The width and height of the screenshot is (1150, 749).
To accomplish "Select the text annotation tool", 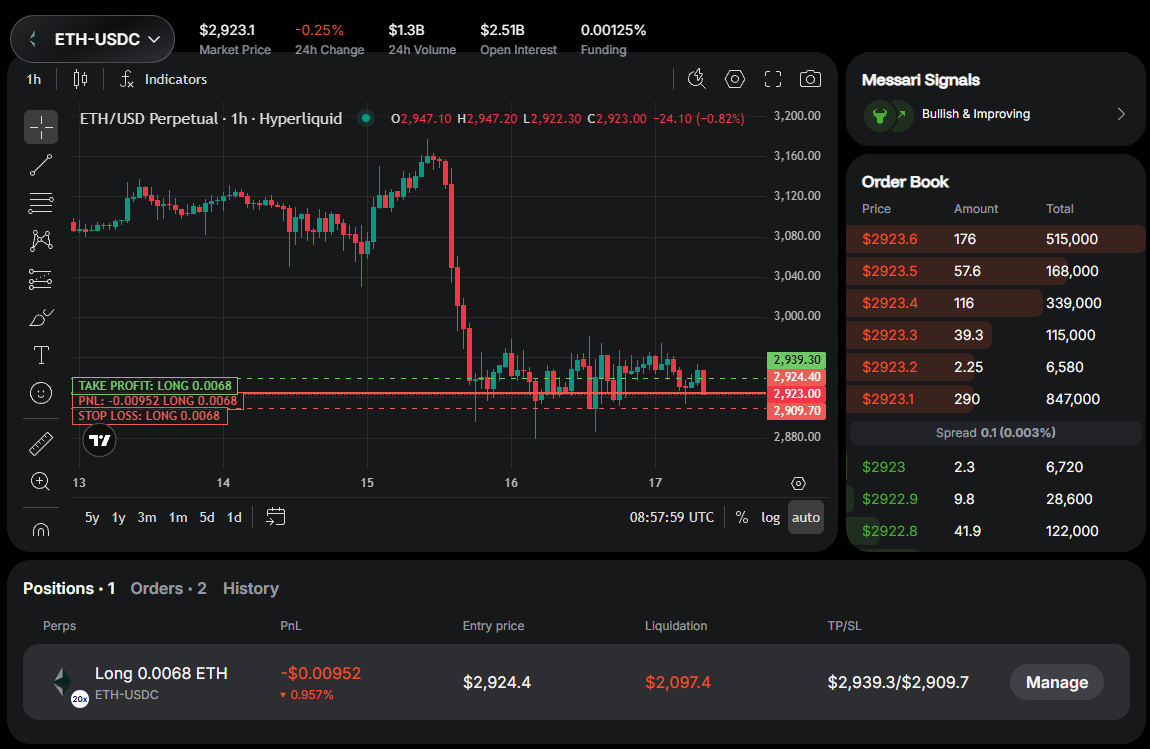I will tap(41, 354).
